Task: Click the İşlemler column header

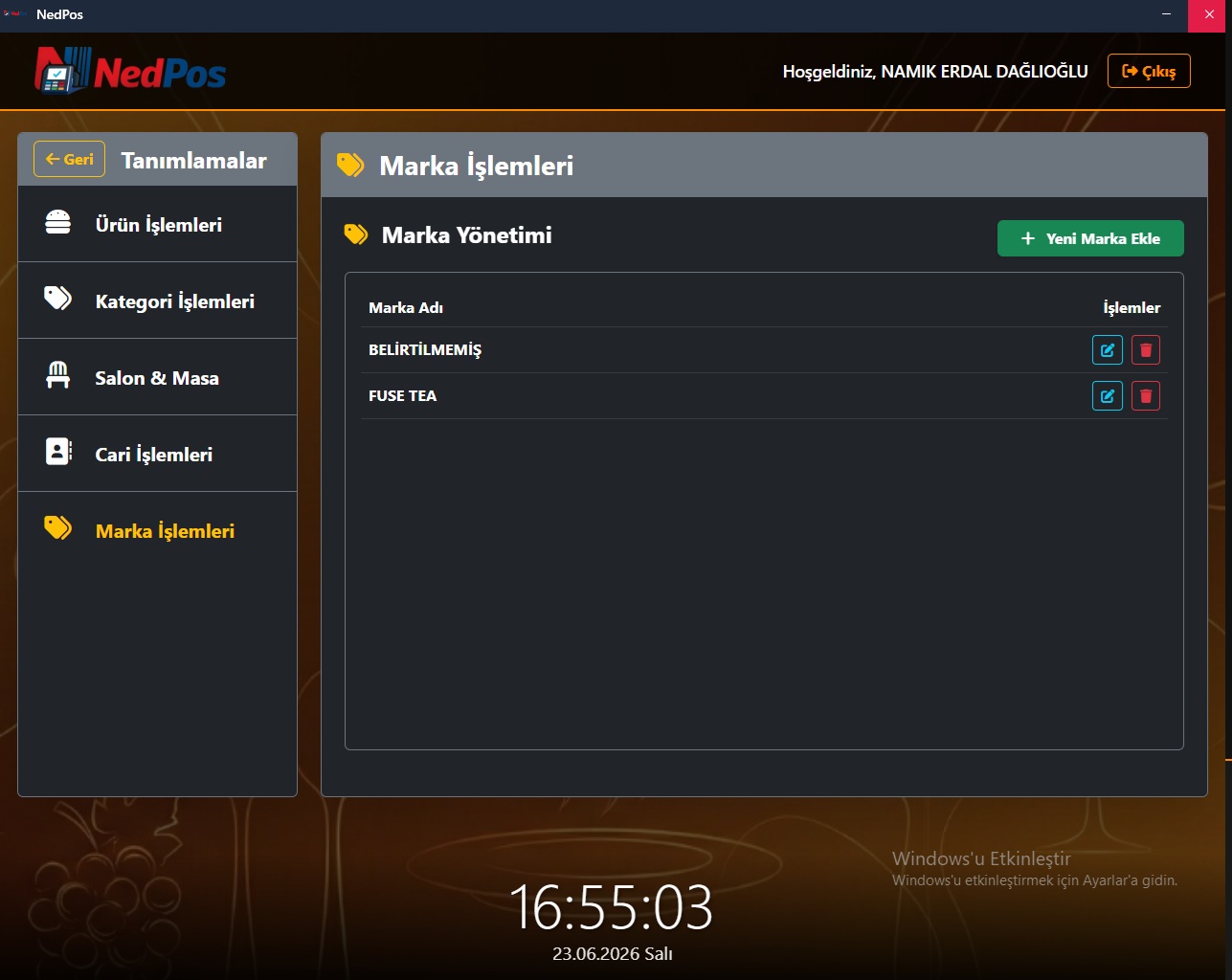Action: (1131, 308)
